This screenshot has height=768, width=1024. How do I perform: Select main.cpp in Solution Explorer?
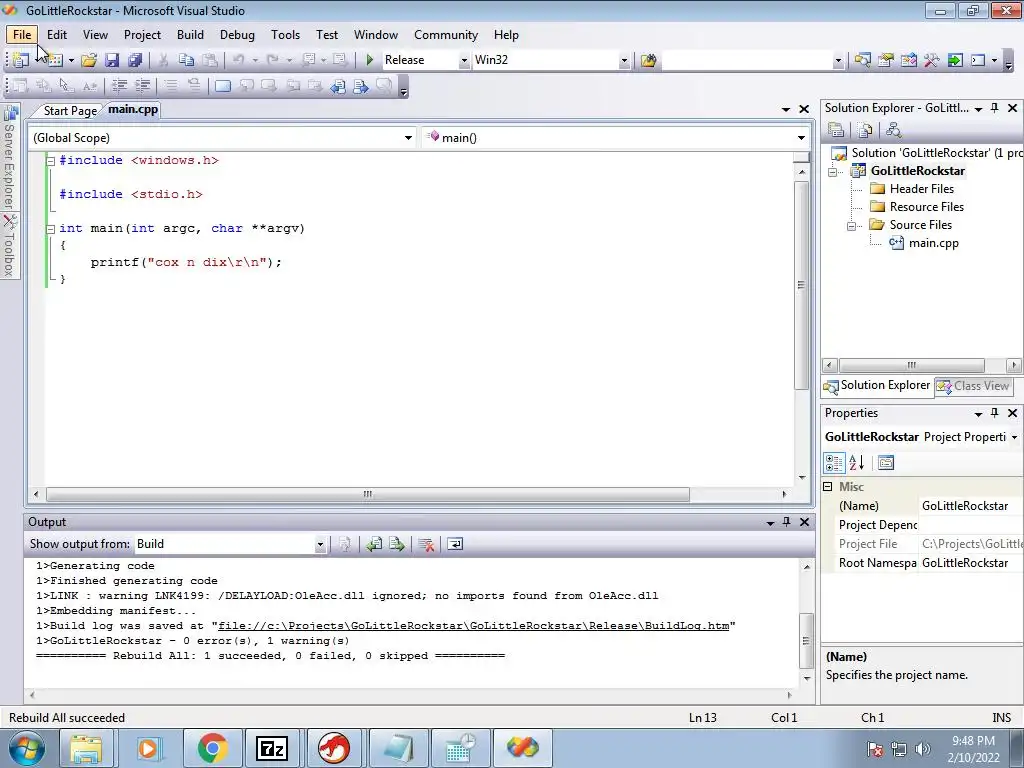click(933, 243)
